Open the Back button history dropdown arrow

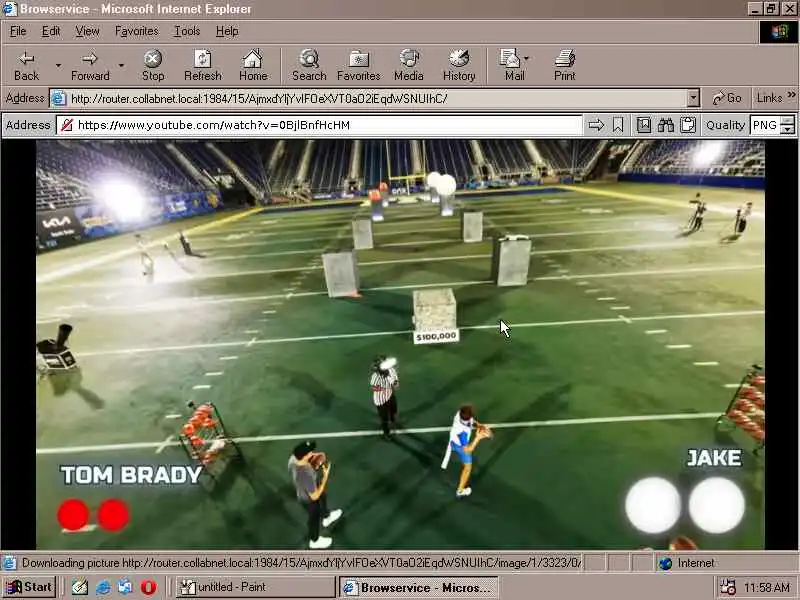click(58, 66)
